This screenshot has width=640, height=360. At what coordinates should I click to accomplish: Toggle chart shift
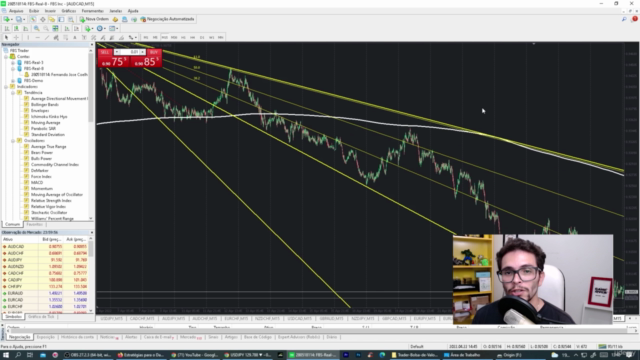coord(76,29)
